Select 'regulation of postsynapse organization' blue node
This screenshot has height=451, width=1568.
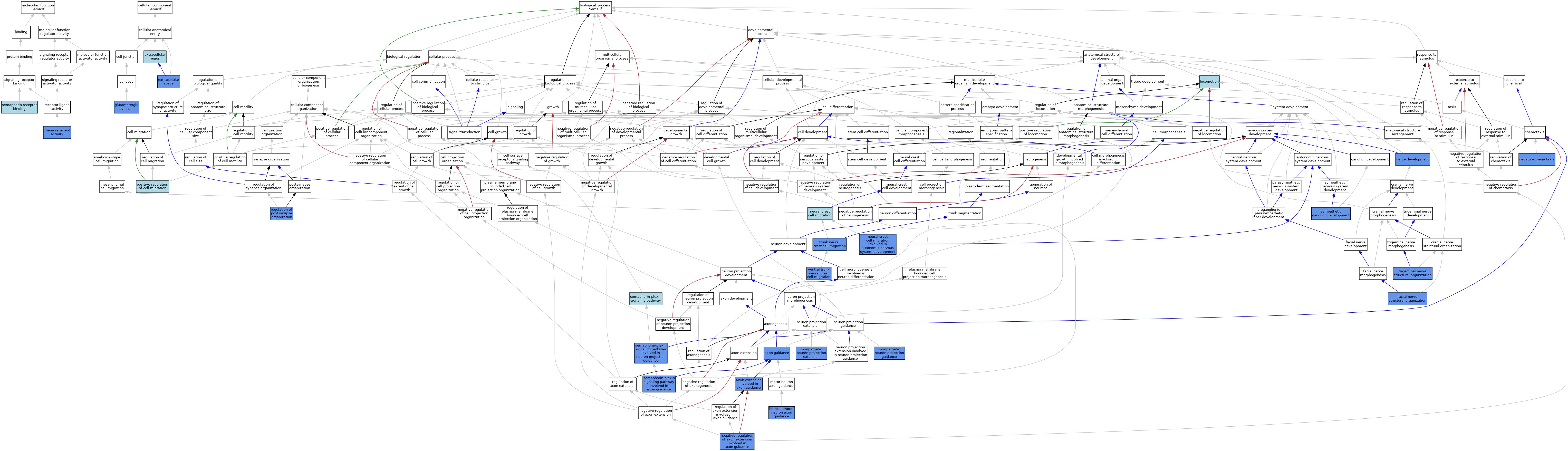(x=281, y=213)
